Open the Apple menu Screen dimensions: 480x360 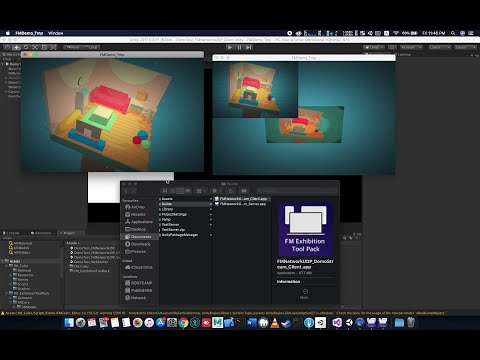coord(7,33)
